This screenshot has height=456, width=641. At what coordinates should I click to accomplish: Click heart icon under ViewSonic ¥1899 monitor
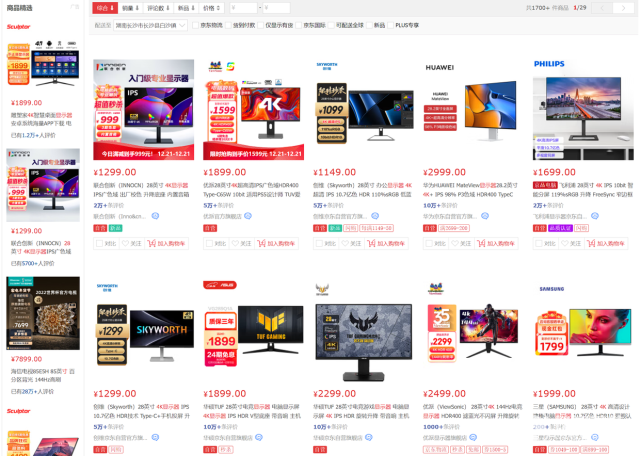click(242, 243)
